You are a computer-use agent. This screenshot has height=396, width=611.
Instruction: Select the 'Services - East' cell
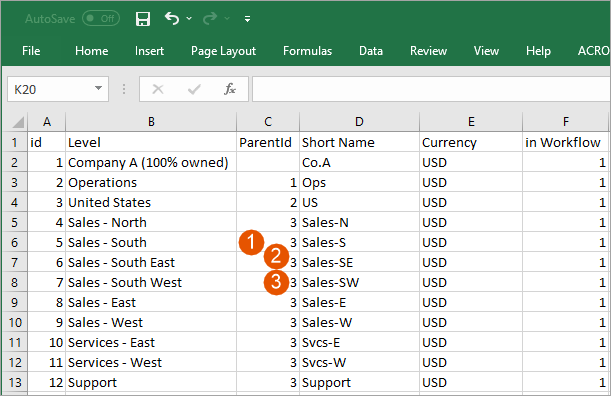click(x=151, y=342)
